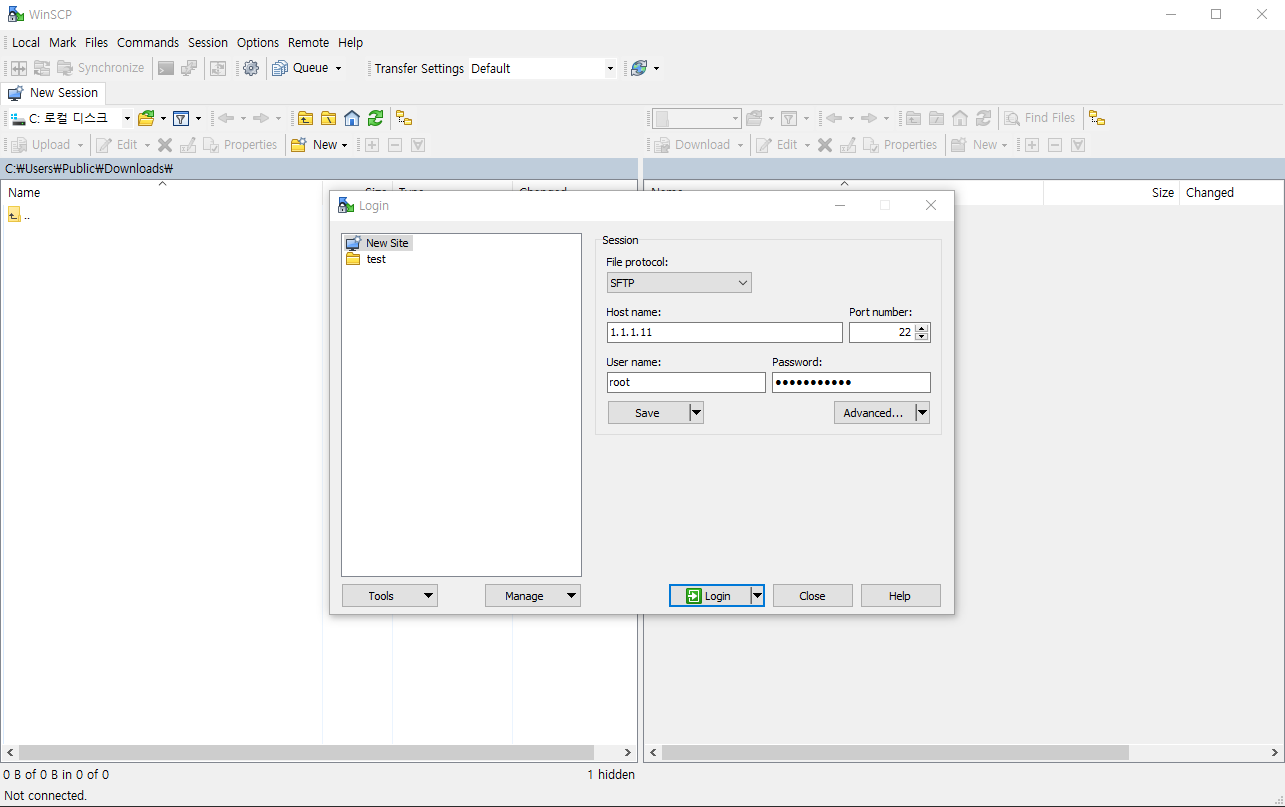Image resolution: width=1285 pixels, height=807 pixels.
Task: Increase Port number with up spinner
Action: coord(922,328)
